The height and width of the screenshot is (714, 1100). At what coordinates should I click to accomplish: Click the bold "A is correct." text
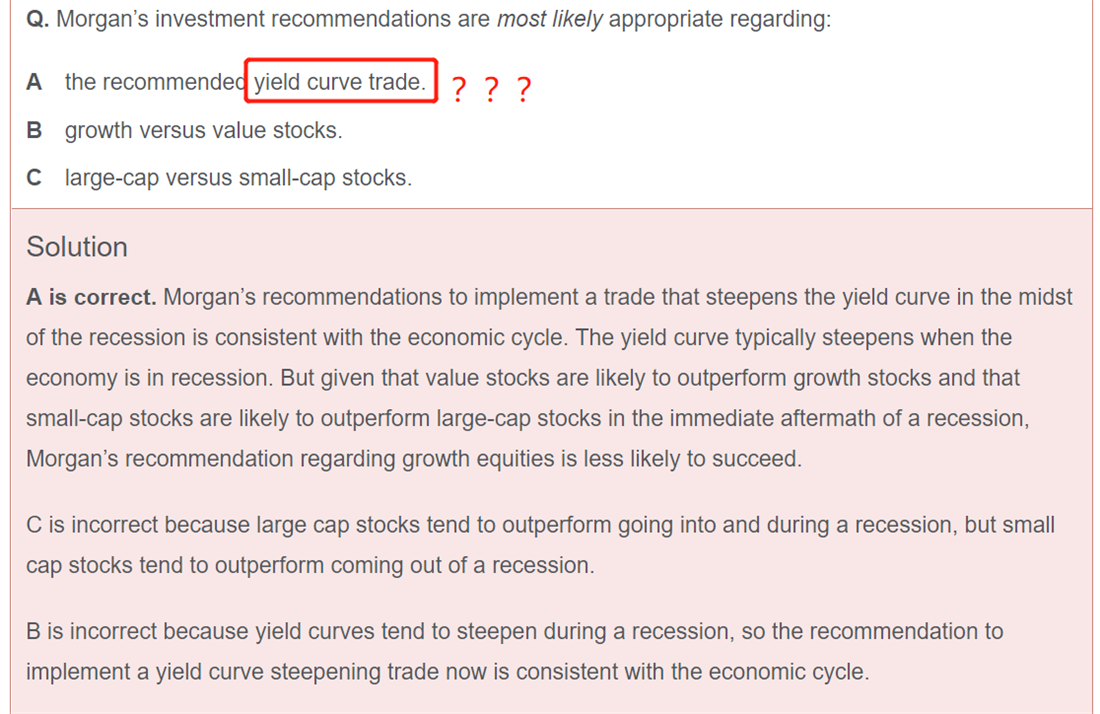[91, 297]
